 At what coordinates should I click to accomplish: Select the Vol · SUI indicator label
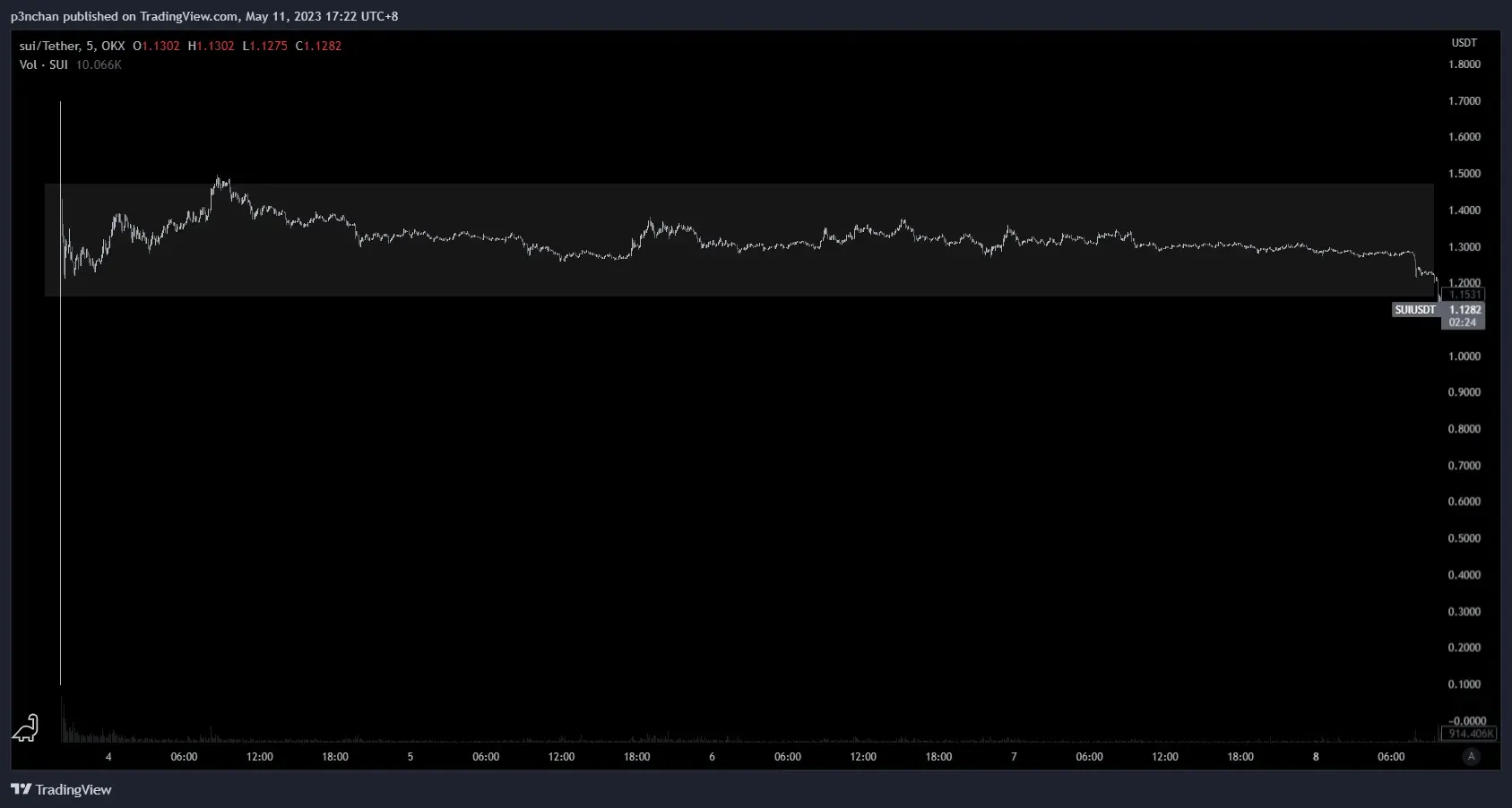[x=44, y=64]
